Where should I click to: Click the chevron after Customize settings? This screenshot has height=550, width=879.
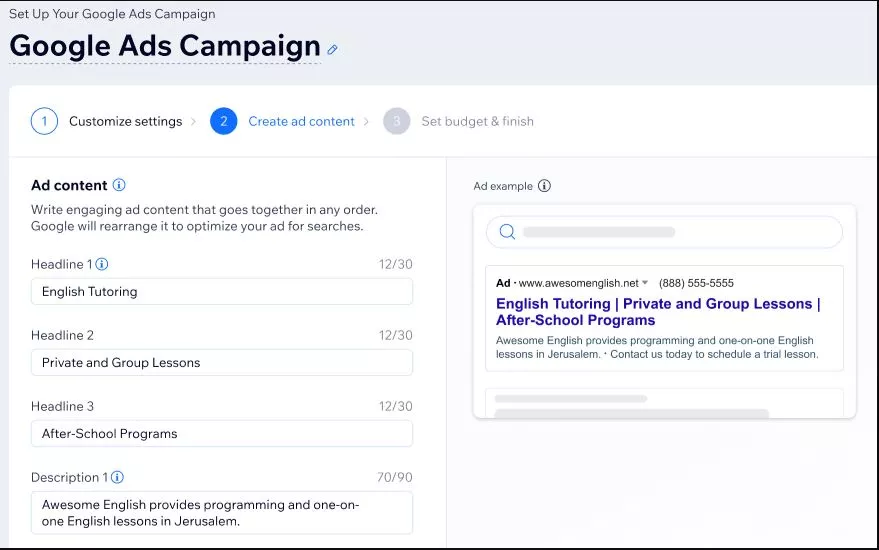click(193, 122)
